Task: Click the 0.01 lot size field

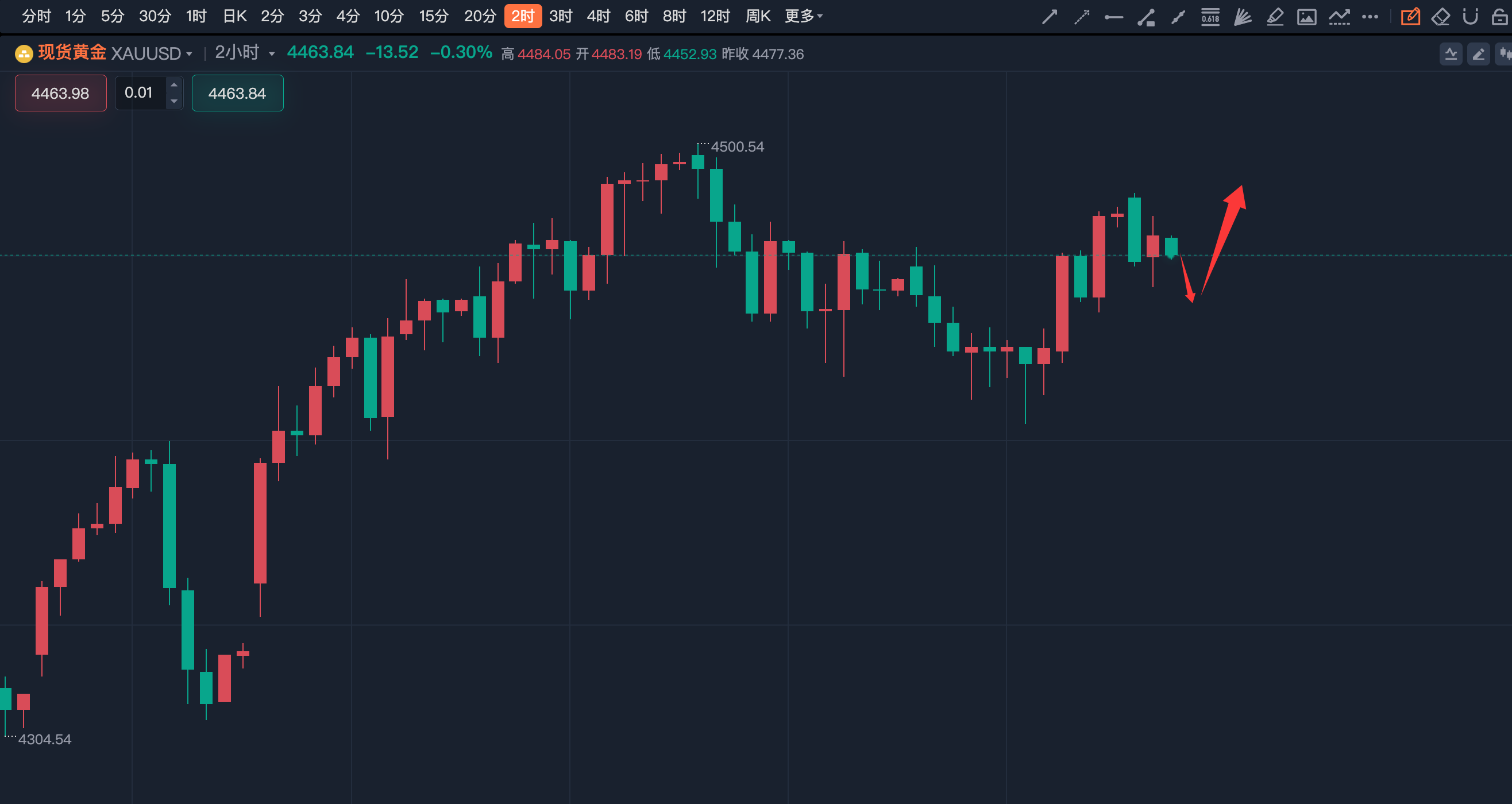Action: point(140,92)
